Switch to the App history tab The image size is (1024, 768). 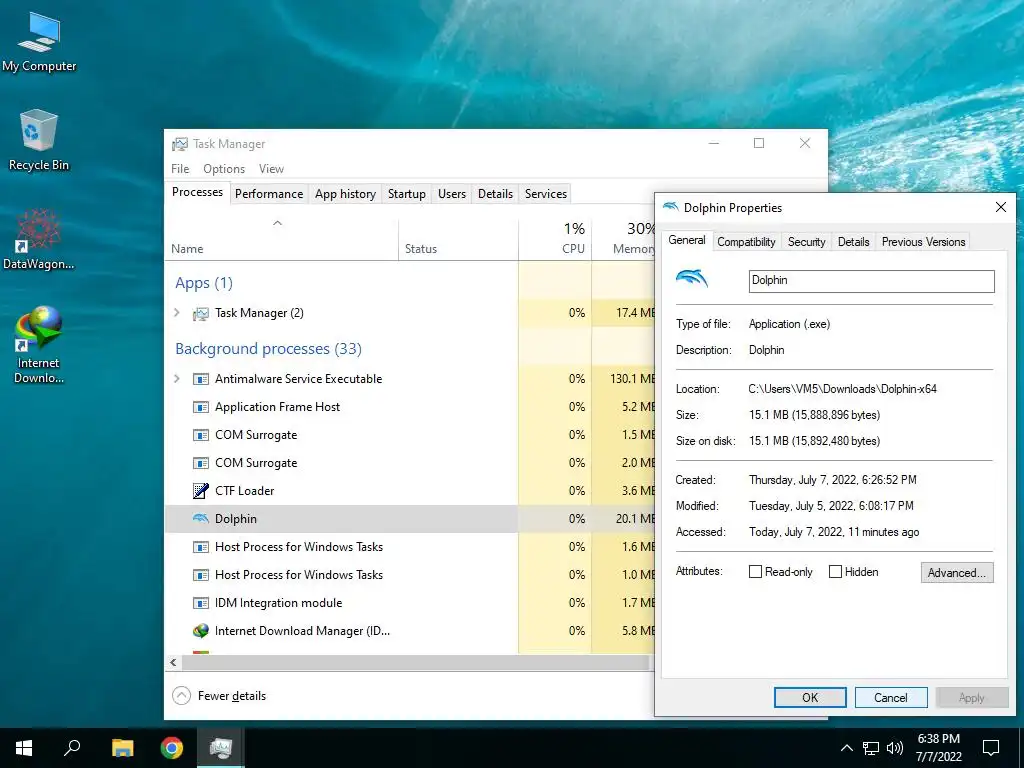[x=345, y=194]
